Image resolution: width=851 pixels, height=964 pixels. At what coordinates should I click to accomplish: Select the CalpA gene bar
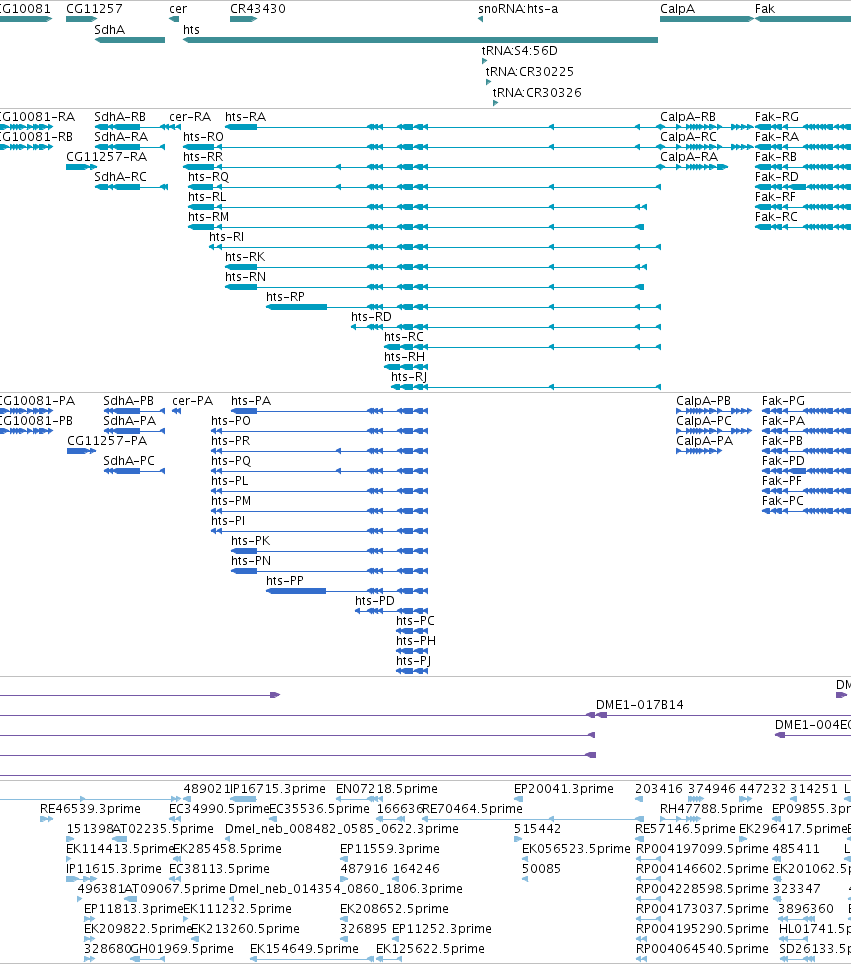coord(707,19)
